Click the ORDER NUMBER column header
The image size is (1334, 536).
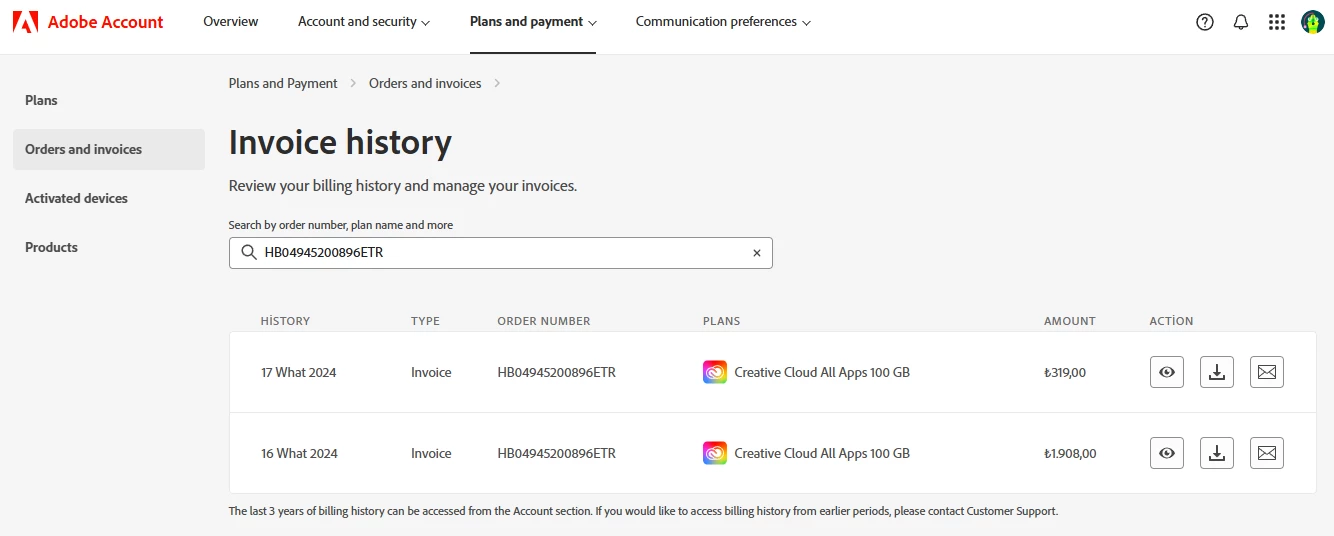(x=544, y=321)
